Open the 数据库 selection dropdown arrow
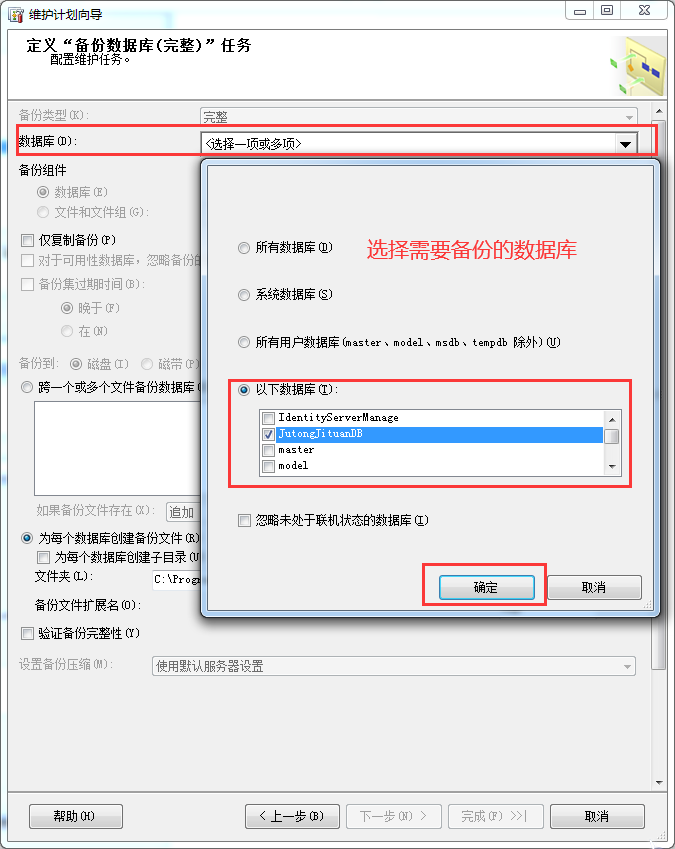The height and width of the screenshot is (849, 675). tap(625, 144)
